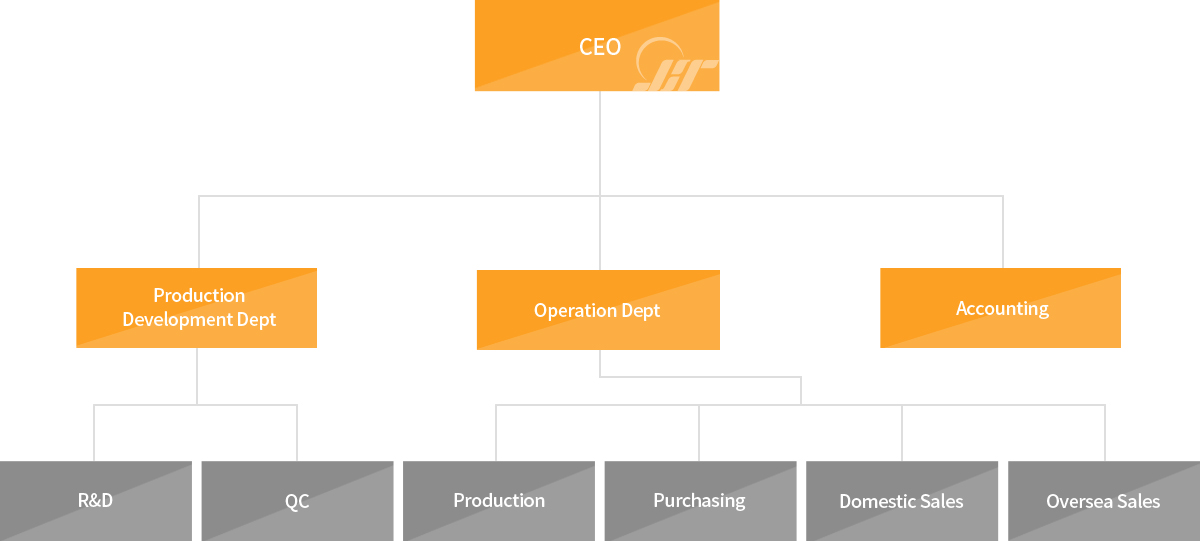This screenshot has width=1200, height=541.
Task: Open the Production Development Dept box
Action: (196, 308)
